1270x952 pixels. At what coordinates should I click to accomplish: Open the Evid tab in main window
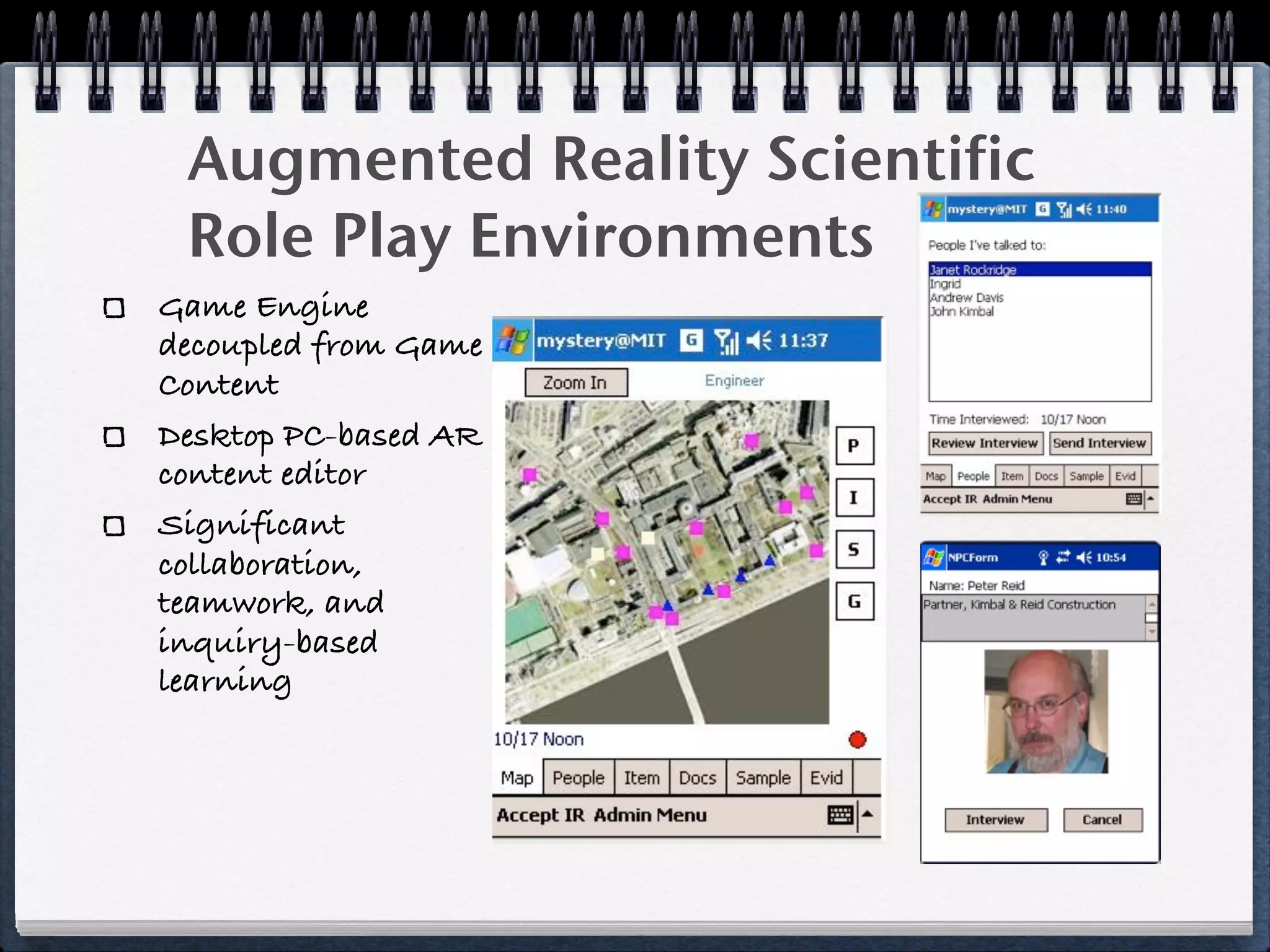(x=826, y=778)
